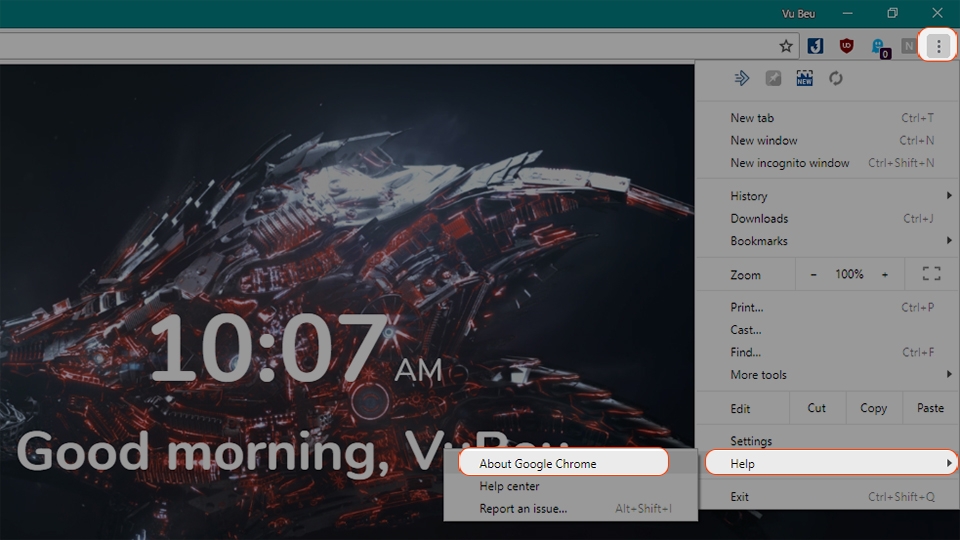Click the NEW badge extension icon in menu

click(x=804, y=78)
